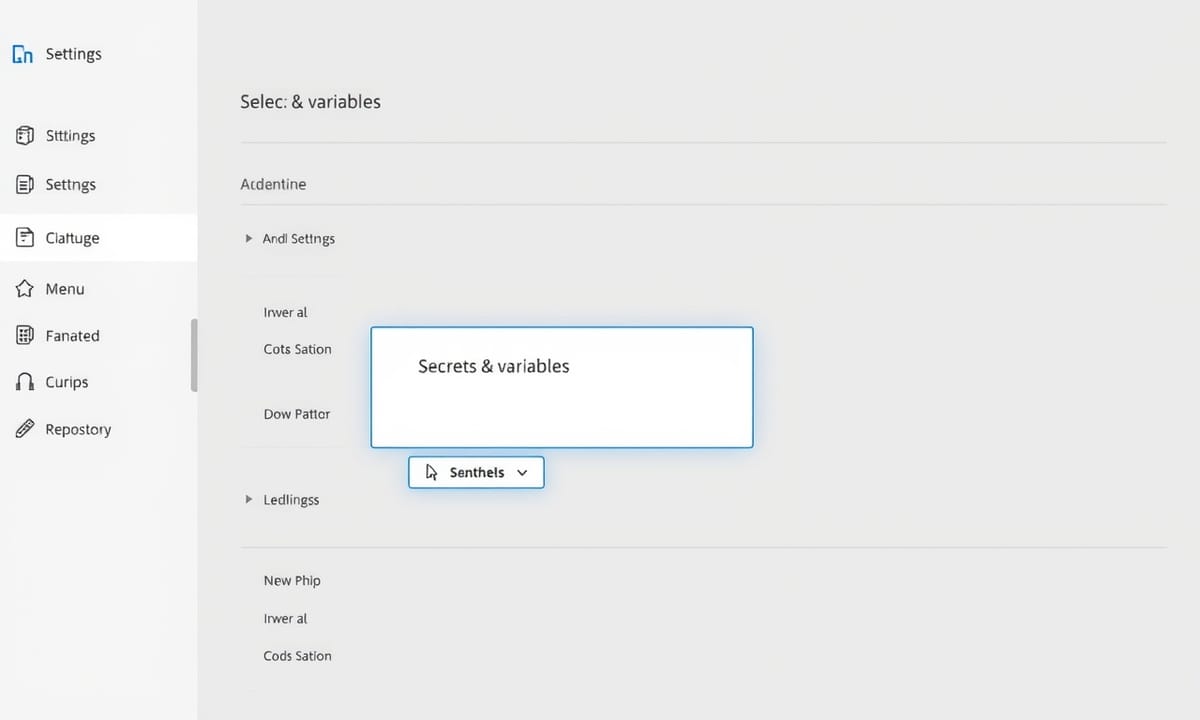The image size is (1200, 720).
Task: Open the New Phip link
Action: point(292,580)
